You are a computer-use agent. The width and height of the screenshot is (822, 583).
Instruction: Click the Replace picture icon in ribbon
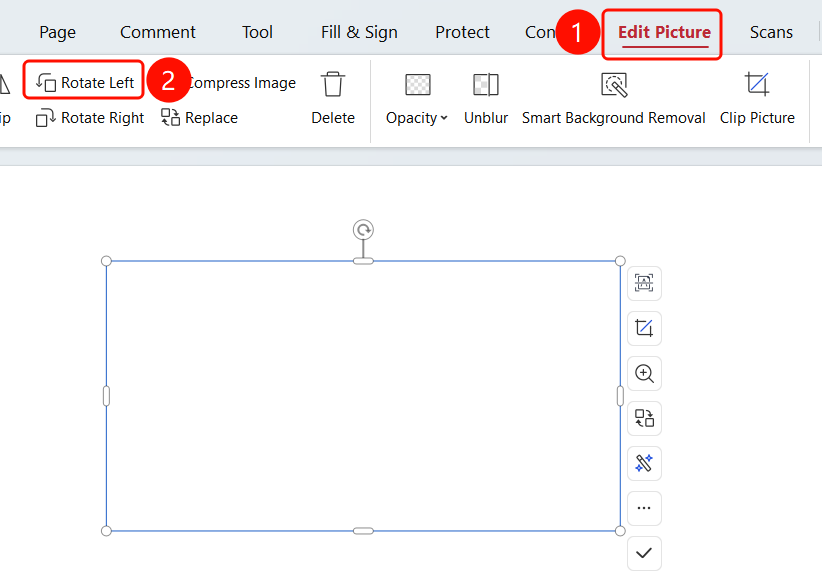170,117
